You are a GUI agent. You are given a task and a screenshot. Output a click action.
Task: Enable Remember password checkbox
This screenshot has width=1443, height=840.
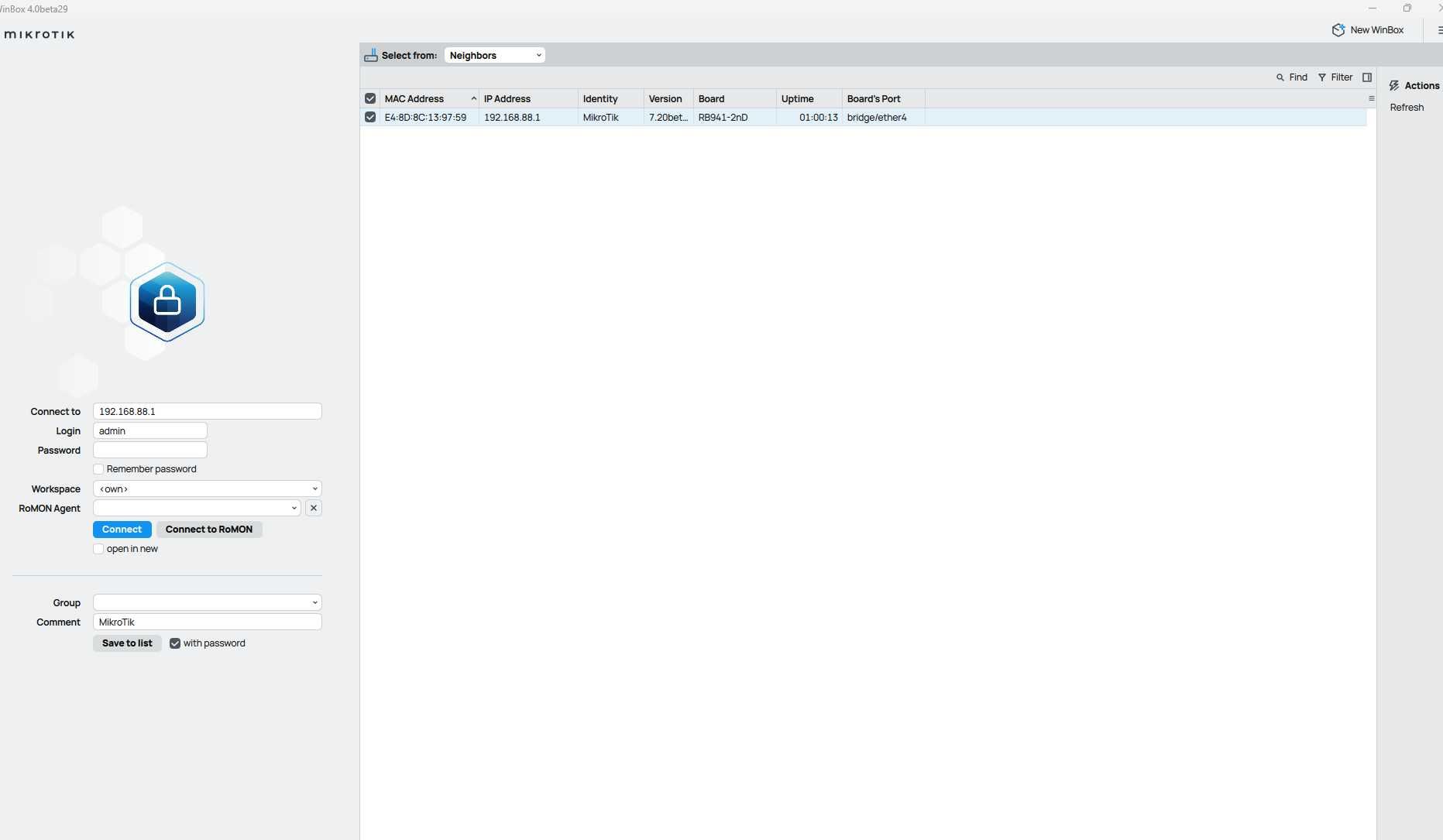tap(98, 469)
